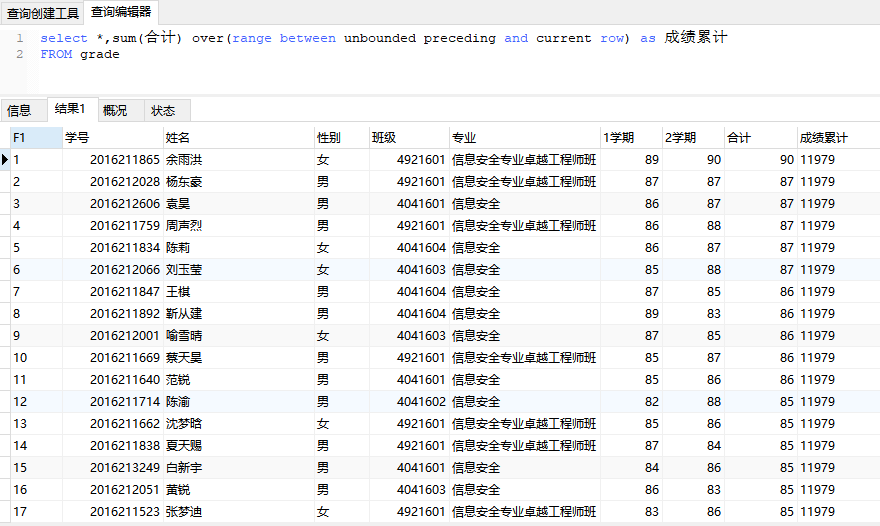The image size is (880, 526).
Task: Click the current-row arrow indicator on row 1
Action: pos(5,159)
